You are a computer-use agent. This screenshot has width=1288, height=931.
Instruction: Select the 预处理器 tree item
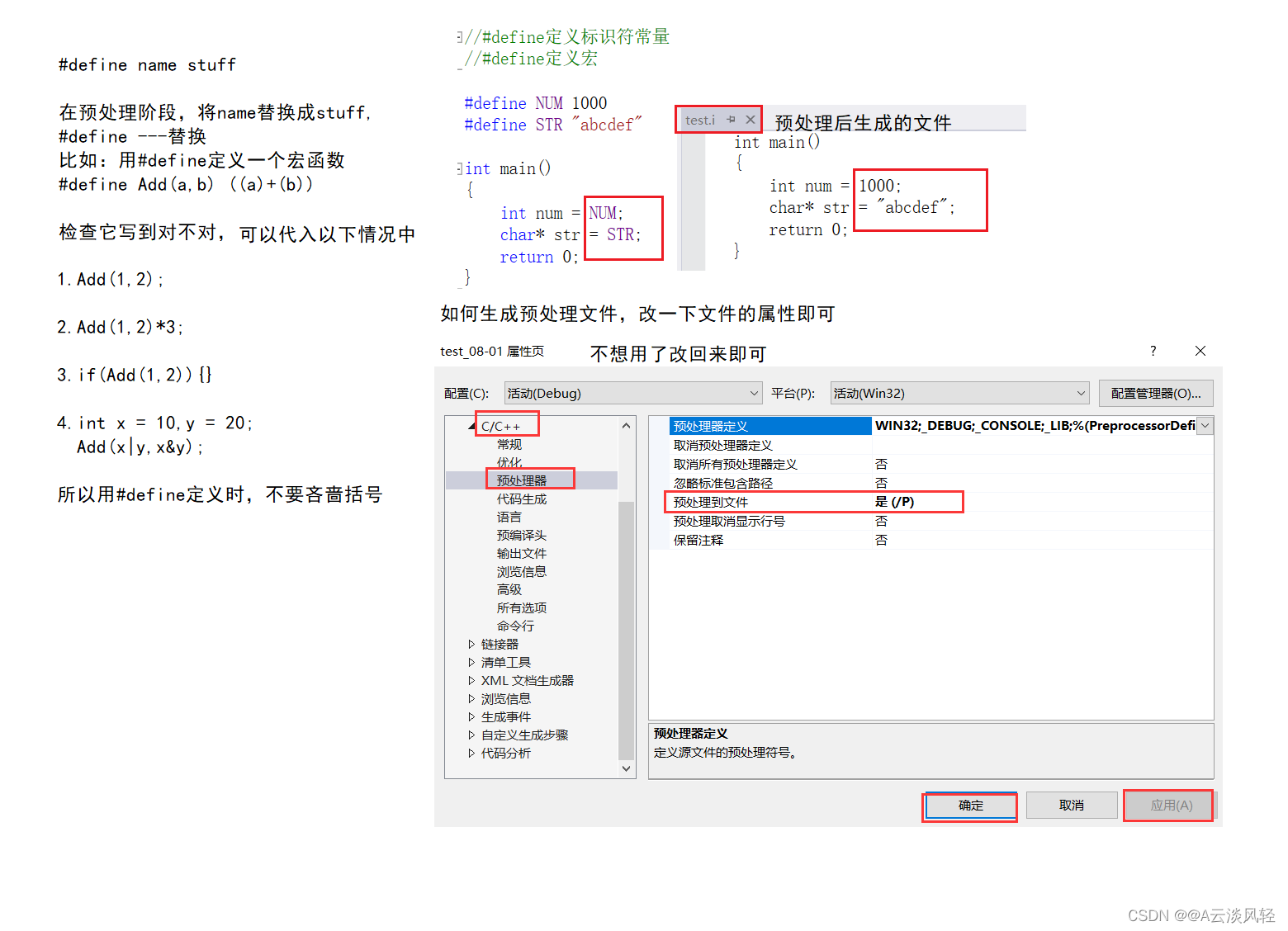[522, 481]
